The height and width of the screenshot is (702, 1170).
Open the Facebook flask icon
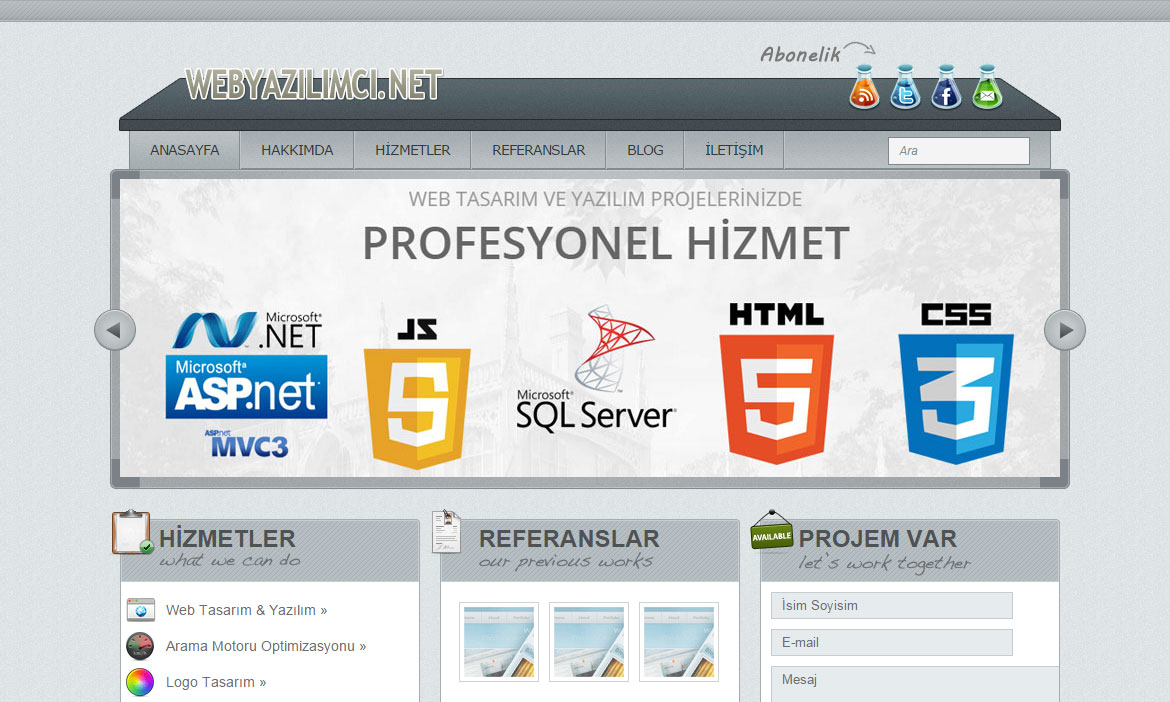coord(945,87)
